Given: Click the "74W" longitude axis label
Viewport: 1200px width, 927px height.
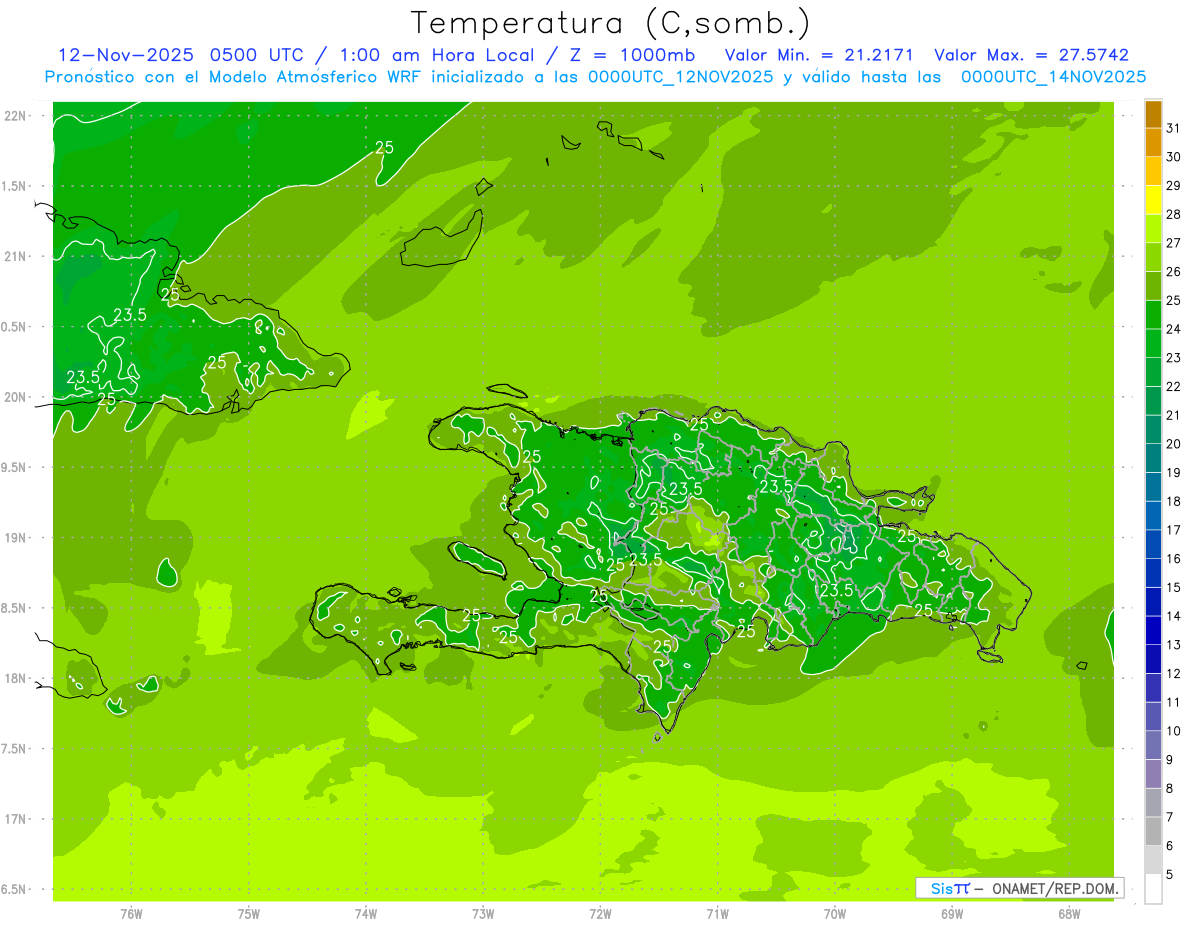Looking at the screenshot, I should coord(366,914).
